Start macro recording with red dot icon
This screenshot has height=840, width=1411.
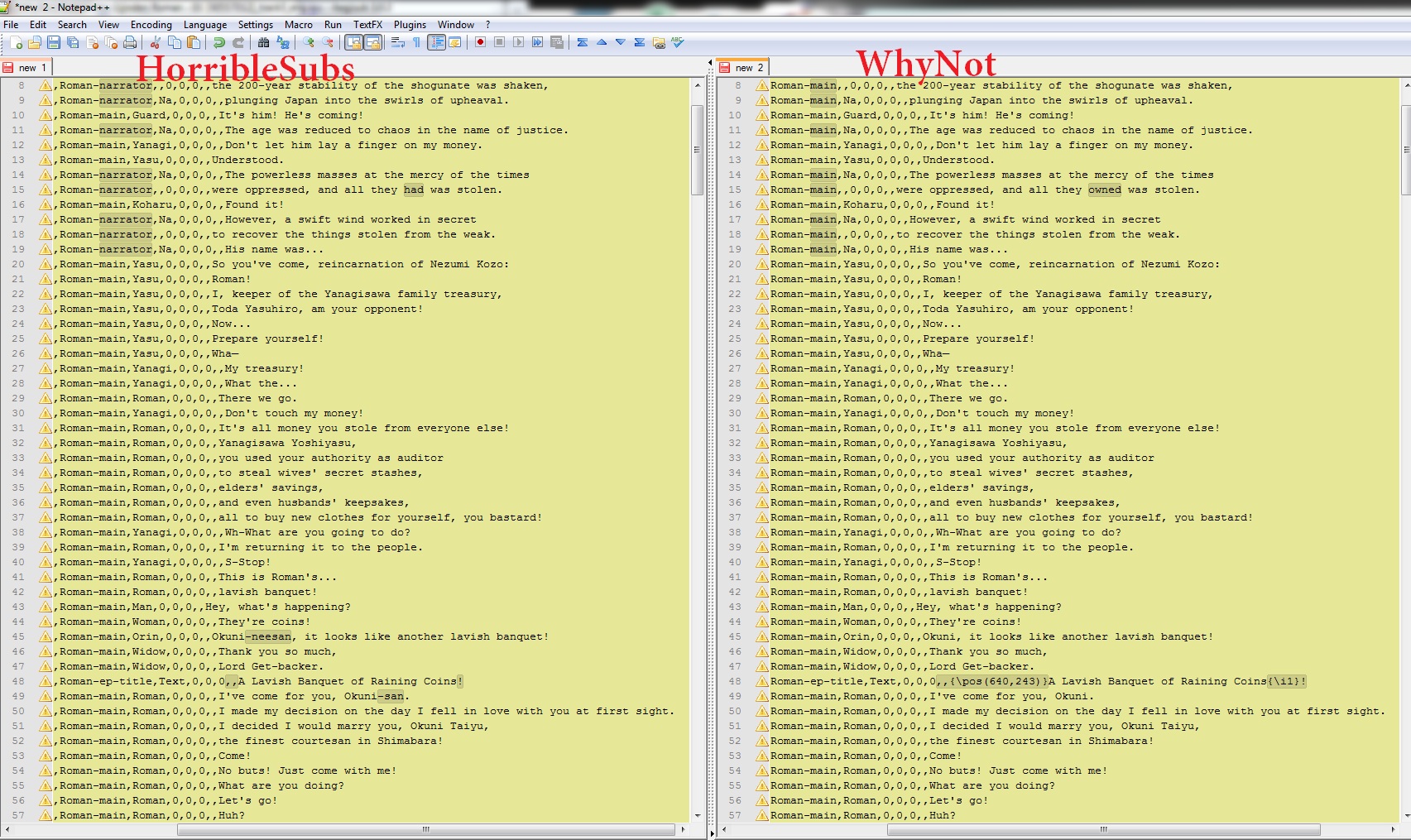[x=480, y=42]
